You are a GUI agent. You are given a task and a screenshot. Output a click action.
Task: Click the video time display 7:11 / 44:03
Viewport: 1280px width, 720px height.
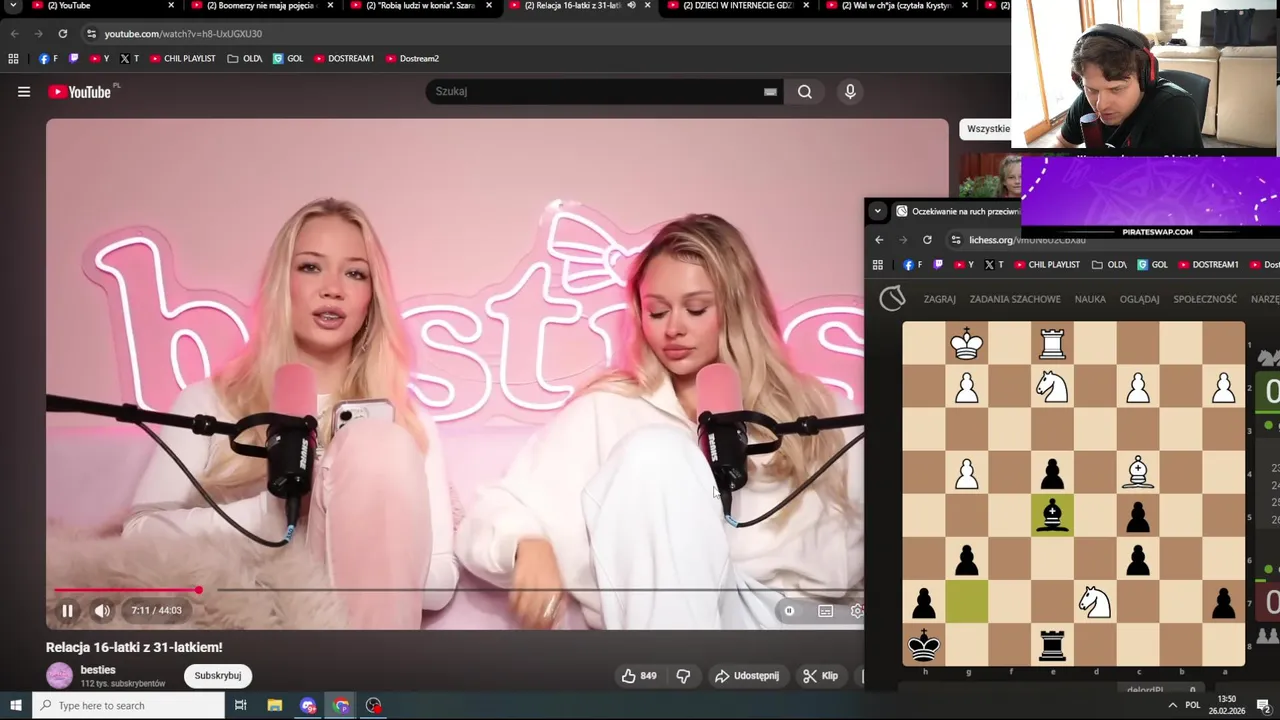tap(156, 611)
